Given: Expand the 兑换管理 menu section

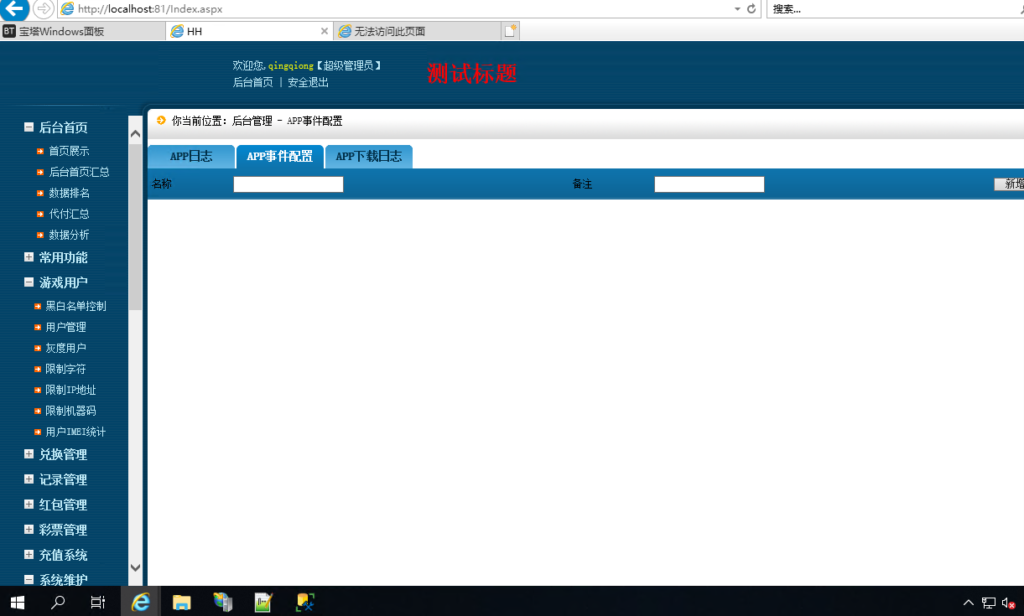Looking at the screenshot, I should tap(29, 454).
